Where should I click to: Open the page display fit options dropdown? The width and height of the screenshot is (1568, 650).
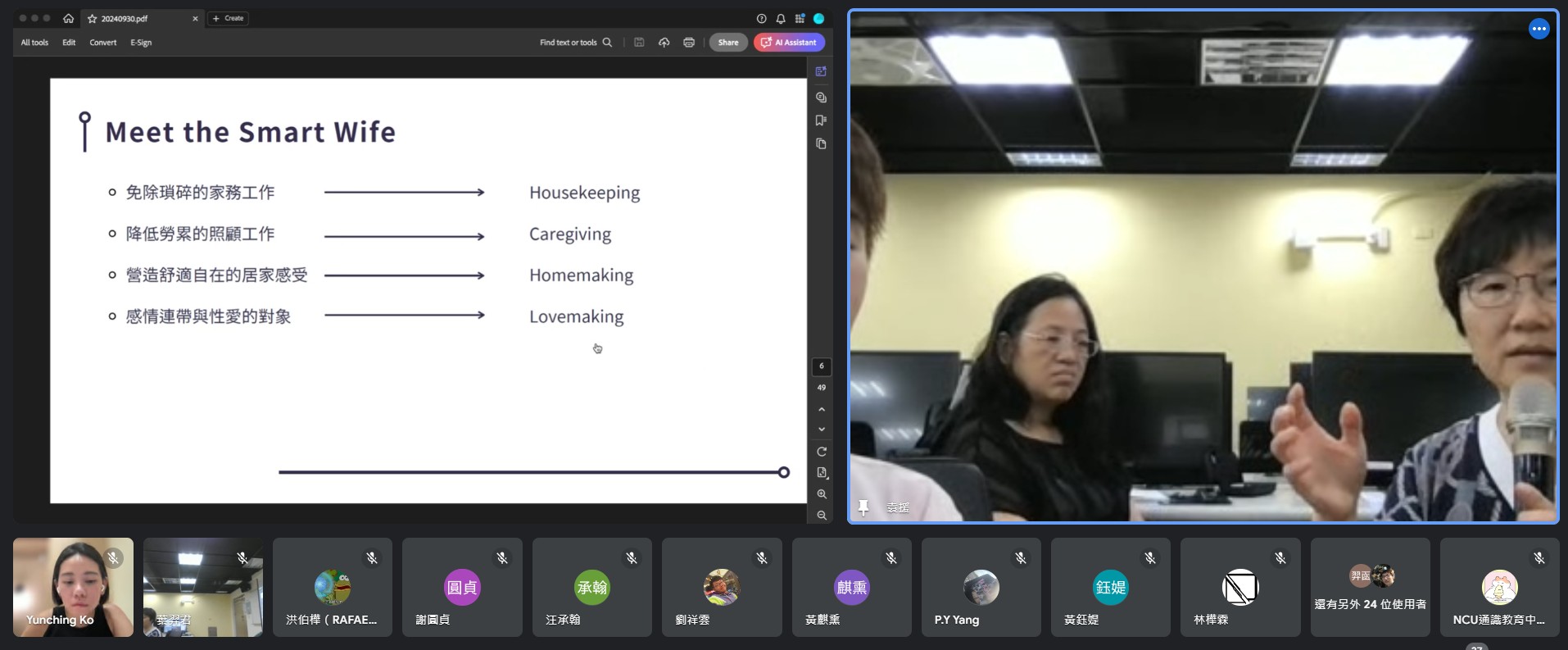click(x=822, y=473)
